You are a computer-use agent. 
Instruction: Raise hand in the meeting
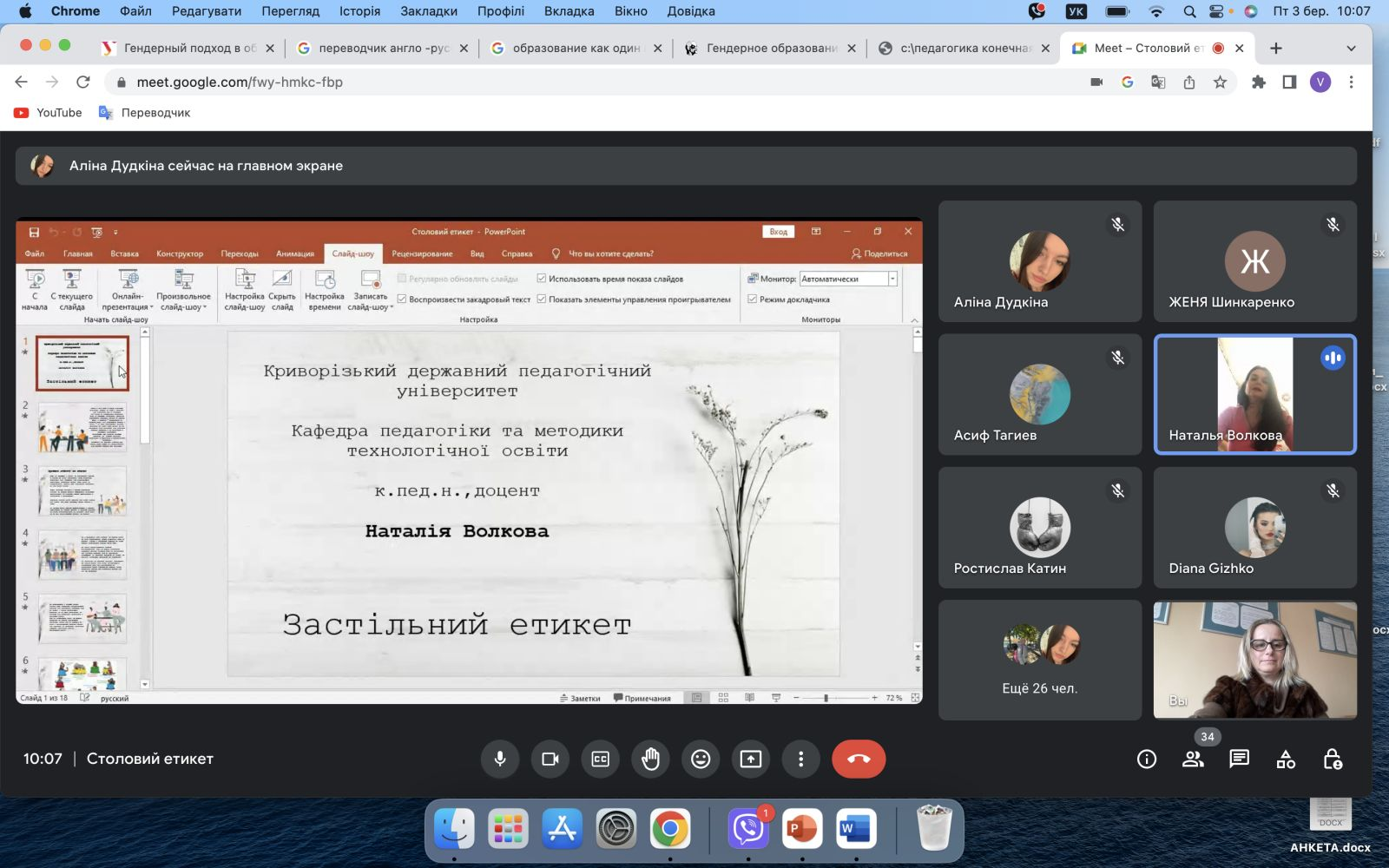[x=650, y=759]
